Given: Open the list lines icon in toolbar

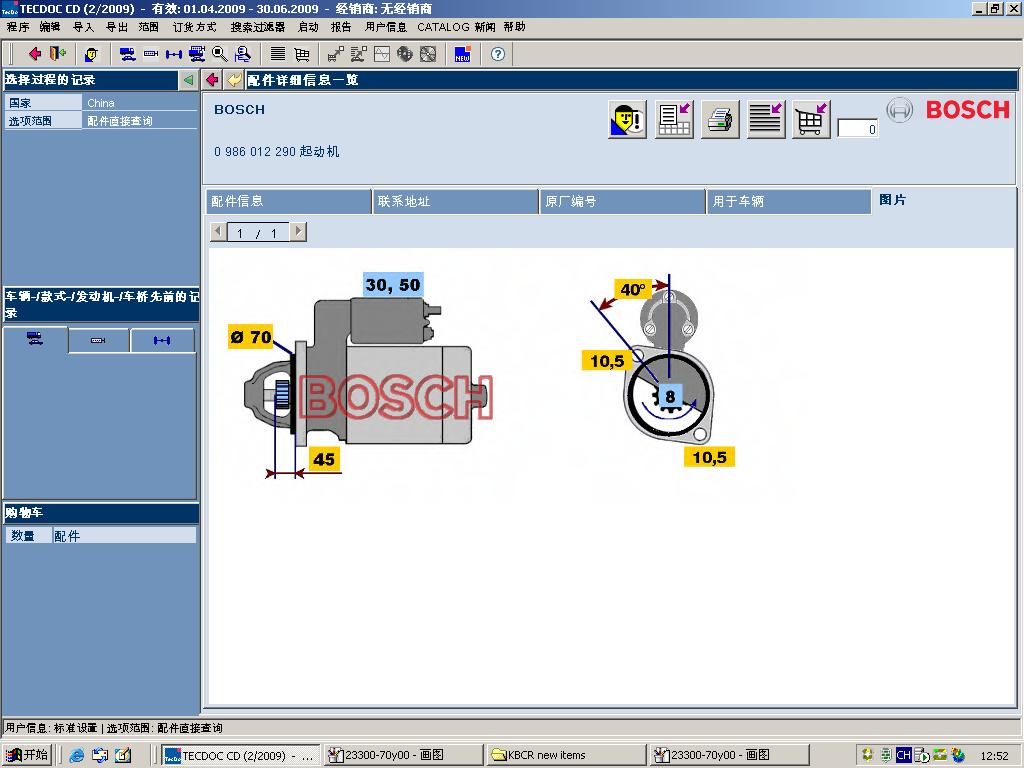Looking at the screenshot, I should [278, 54].
